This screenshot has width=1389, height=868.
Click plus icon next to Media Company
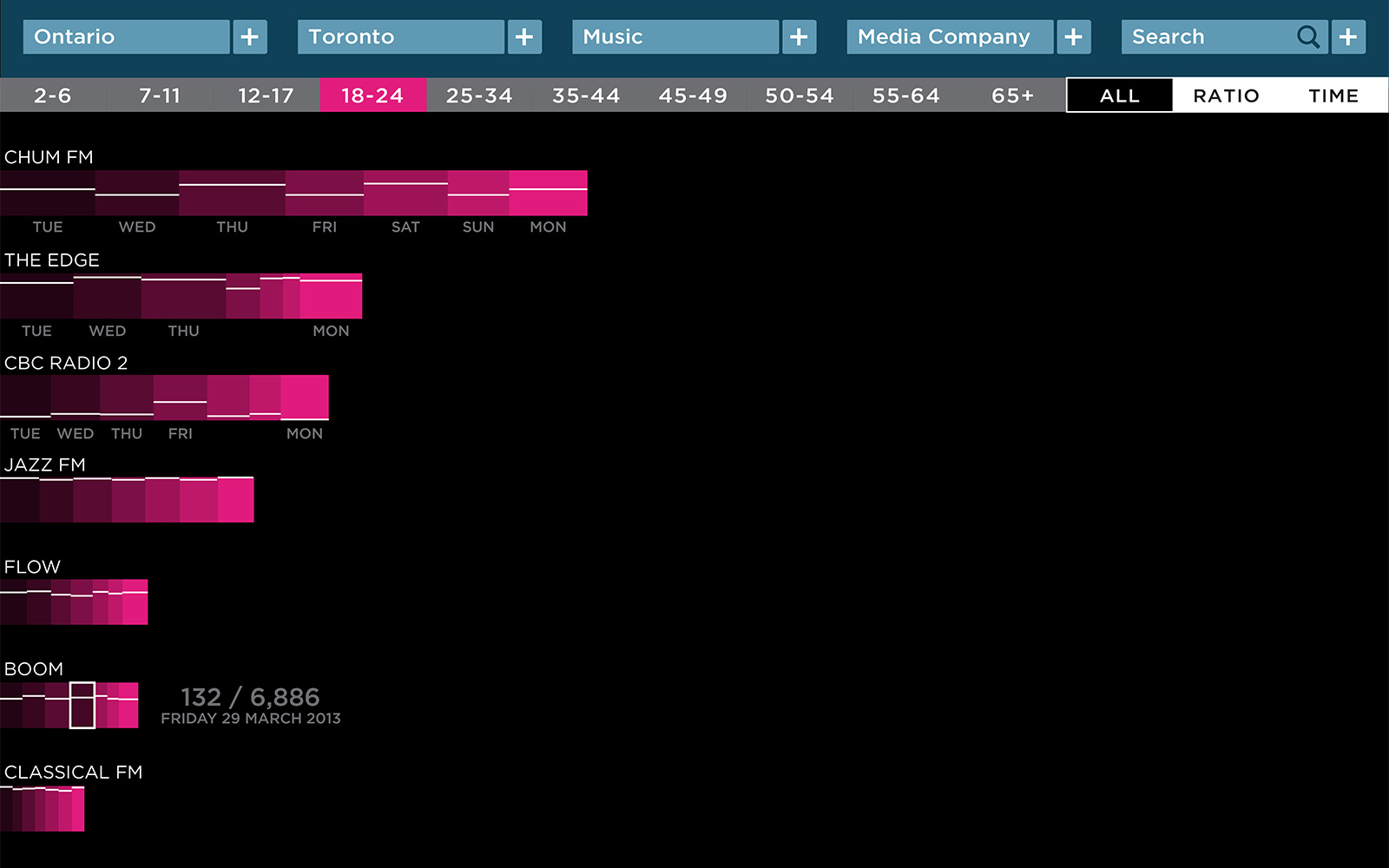(1074, 37)
